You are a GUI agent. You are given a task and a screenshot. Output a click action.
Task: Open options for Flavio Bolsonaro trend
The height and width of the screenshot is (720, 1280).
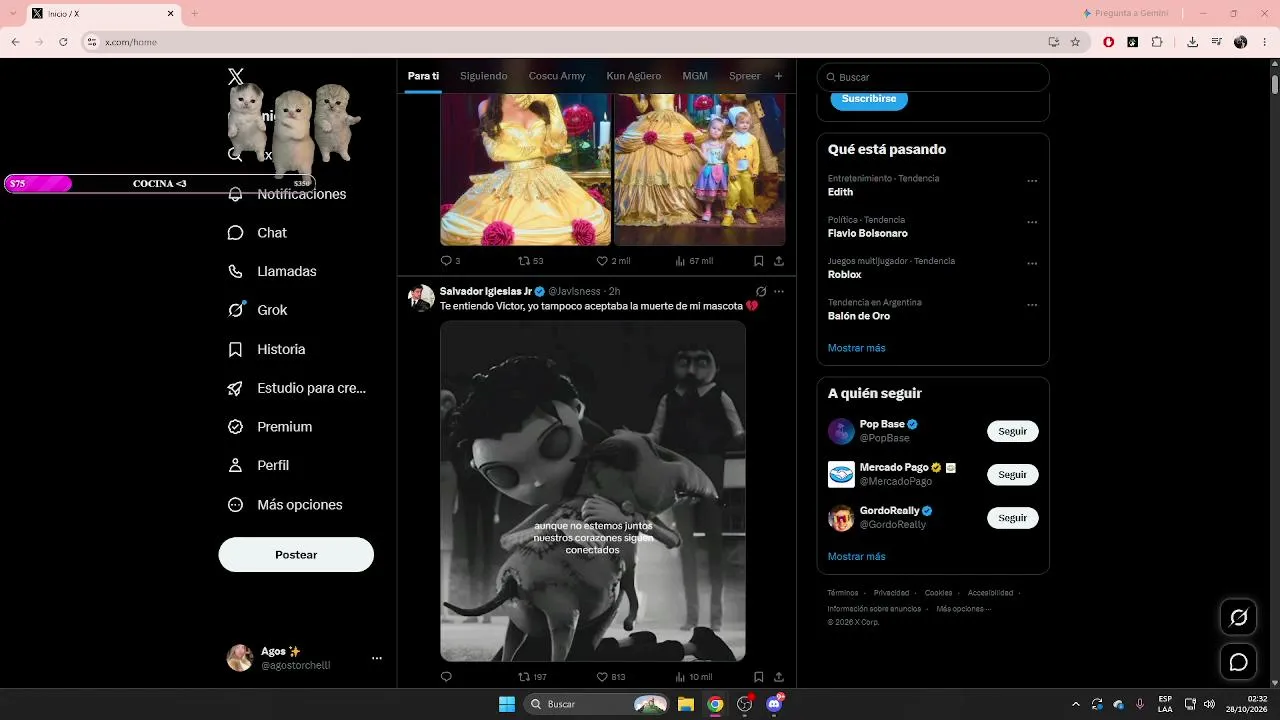pos(1032,222)
